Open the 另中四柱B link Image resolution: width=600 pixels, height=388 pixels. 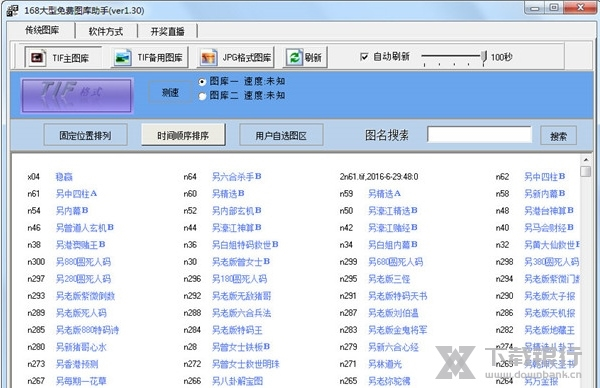(545, 177)
